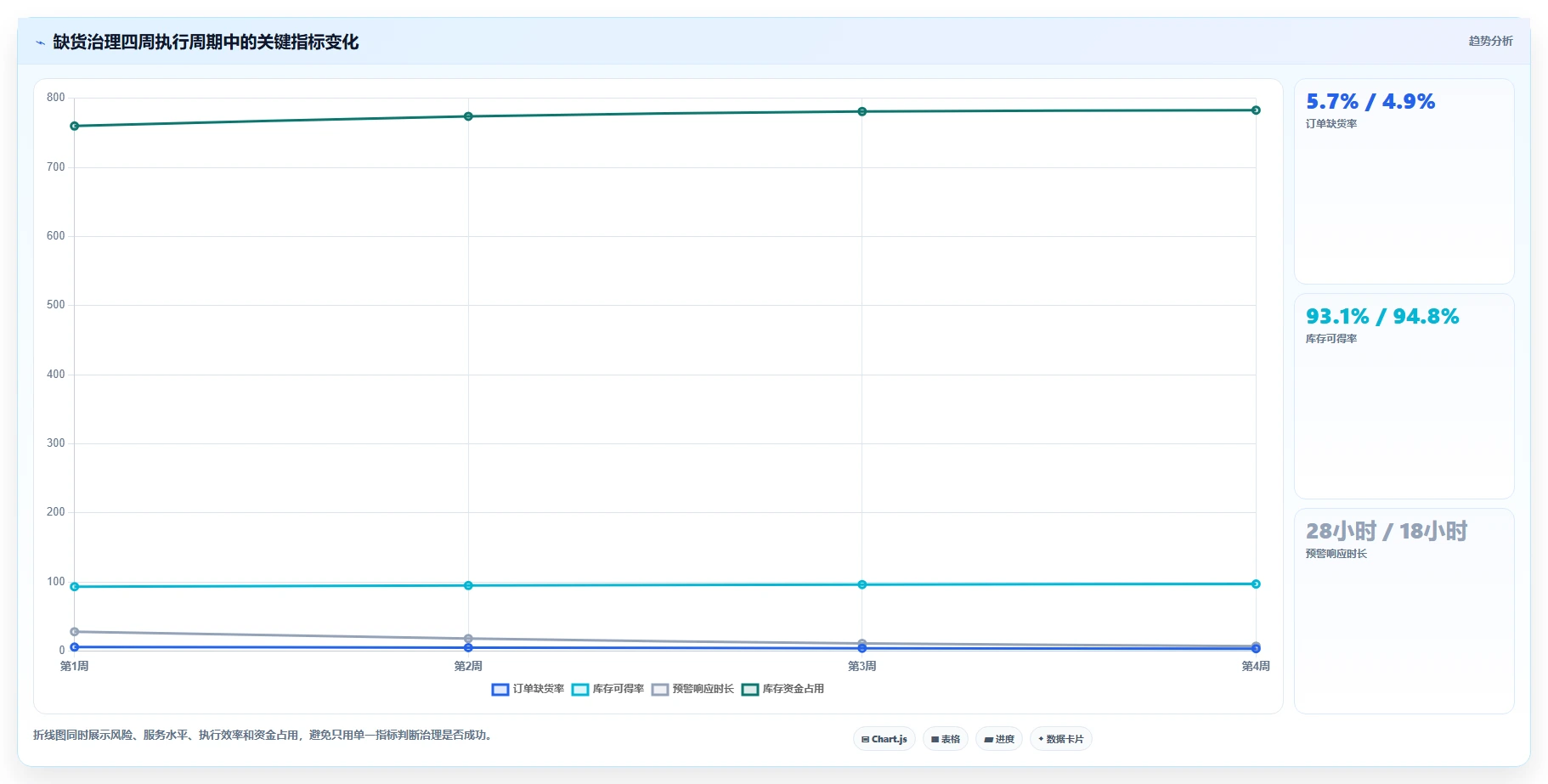This screenshot has width=1548, height=784.
Task: Toggle 库存资金占用 series in chart legend
Action: [782, 689]
